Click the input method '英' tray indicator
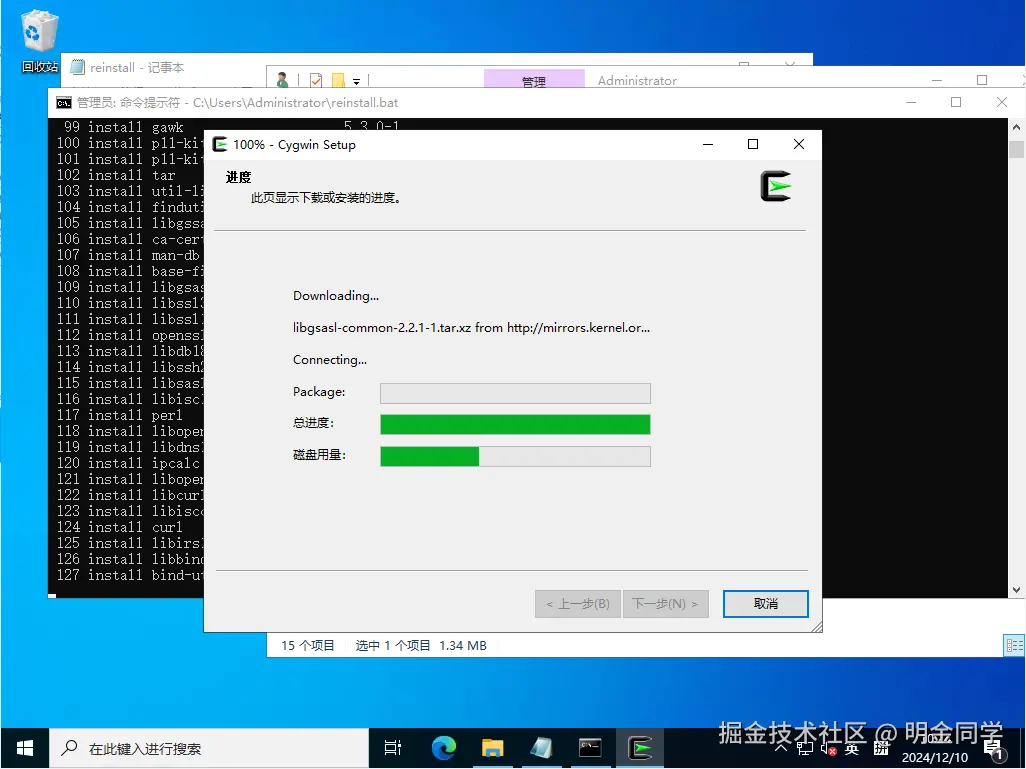 (x=851, y=749)
